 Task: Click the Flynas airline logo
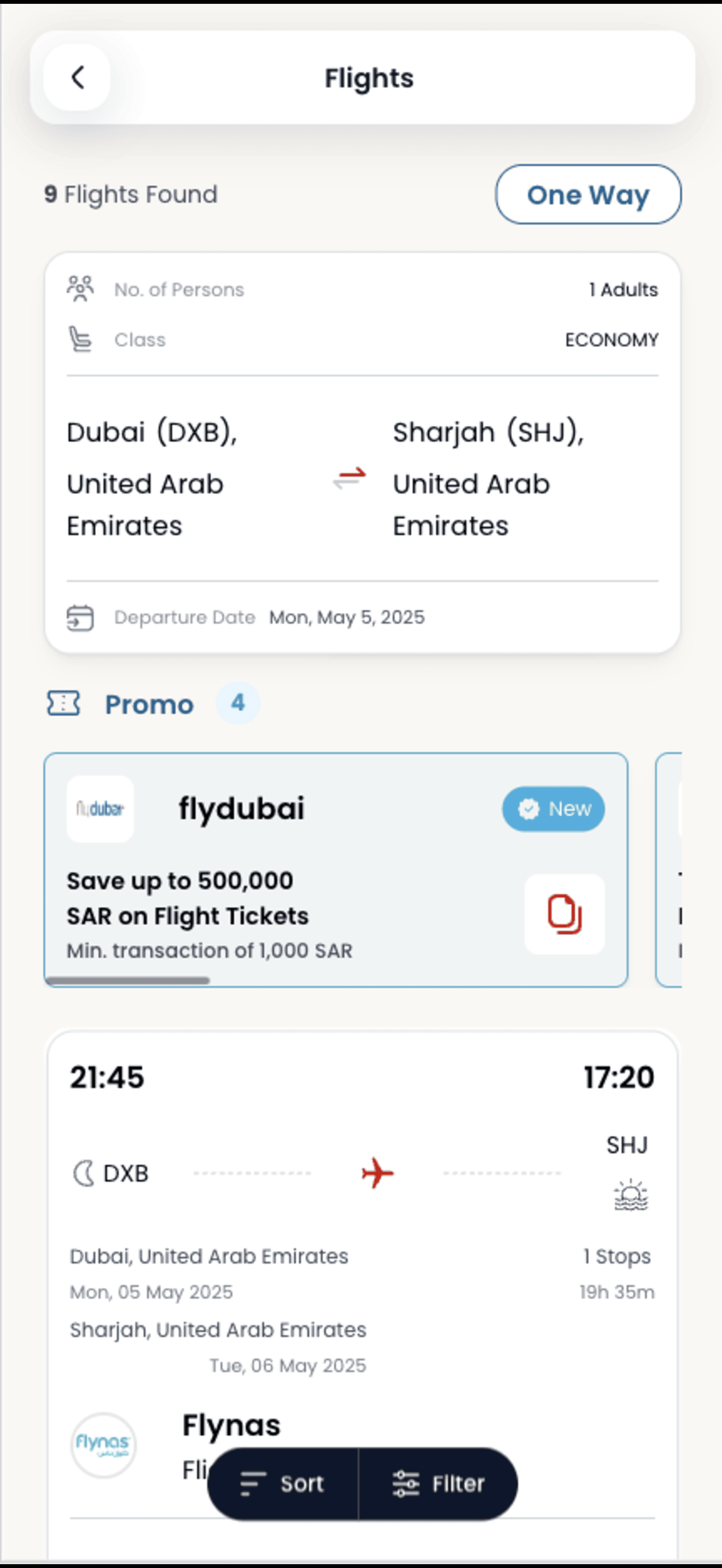[x=103, y=1445]
